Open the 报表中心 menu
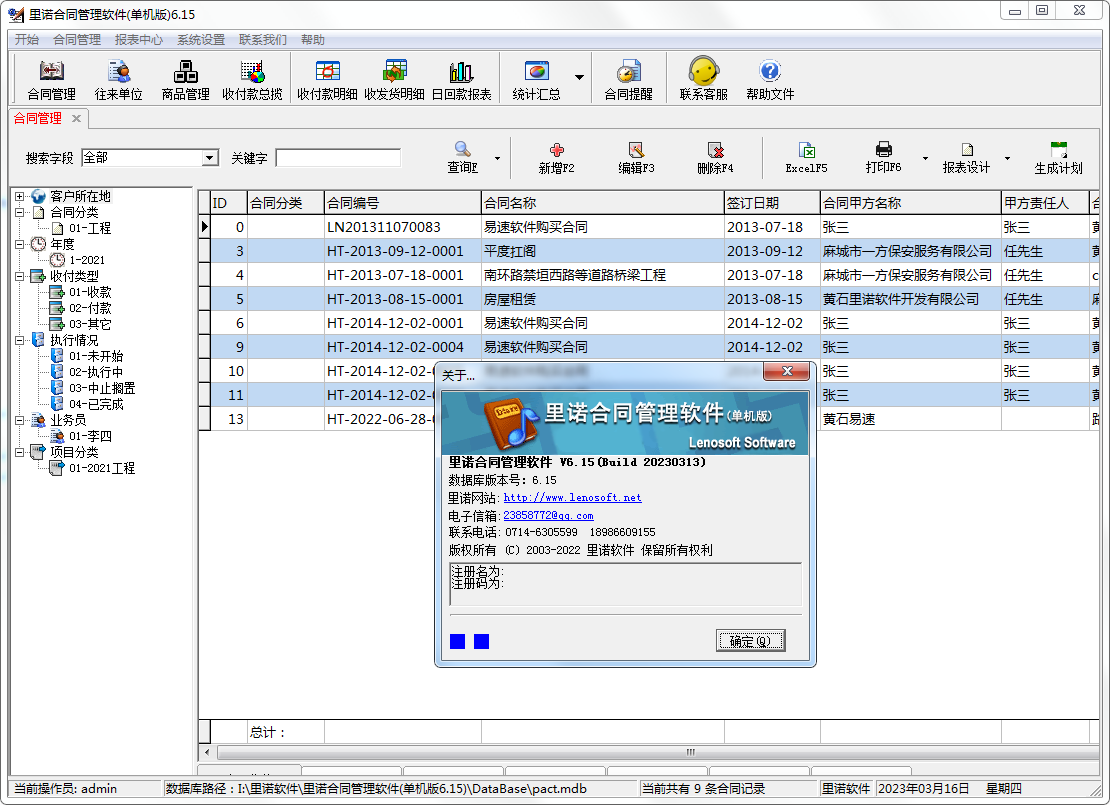 coord(139,40)
